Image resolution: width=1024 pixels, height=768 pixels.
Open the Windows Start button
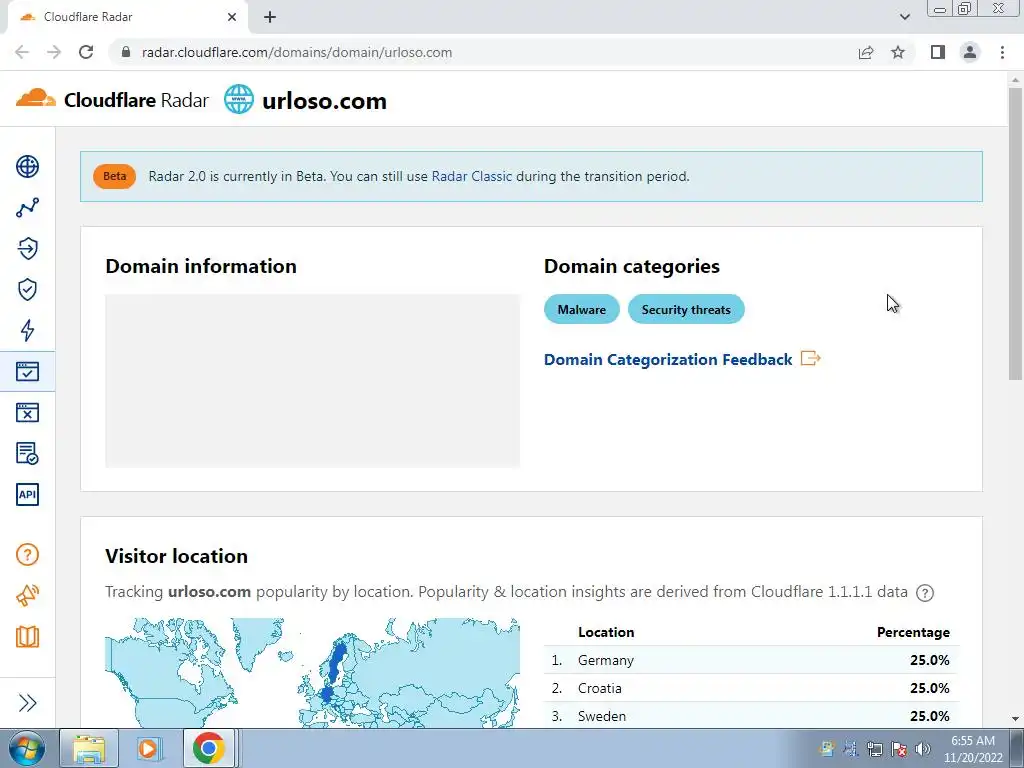pyautogui.click(x=27, y=748)
